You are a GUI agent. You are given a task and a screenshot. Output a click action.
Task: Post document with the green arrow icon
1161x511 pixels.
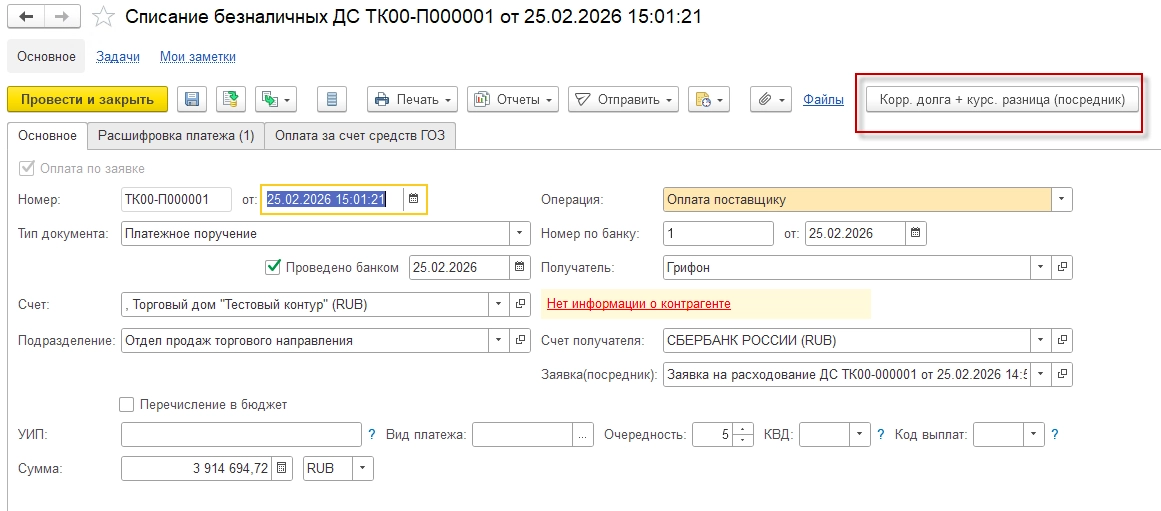pyautogui.click(x=231, y=99)
